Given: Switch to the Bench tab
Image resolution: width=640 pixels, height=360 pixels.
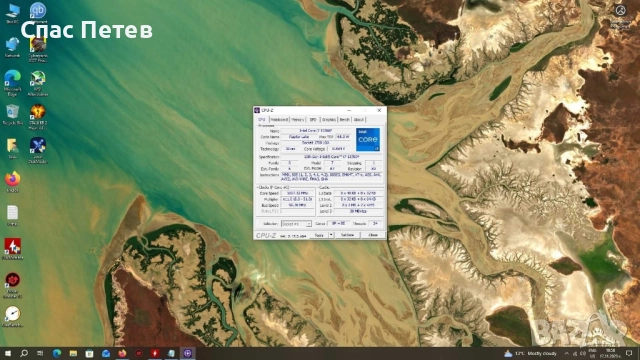Looking at the screenshot, I should tap(344, 120).
